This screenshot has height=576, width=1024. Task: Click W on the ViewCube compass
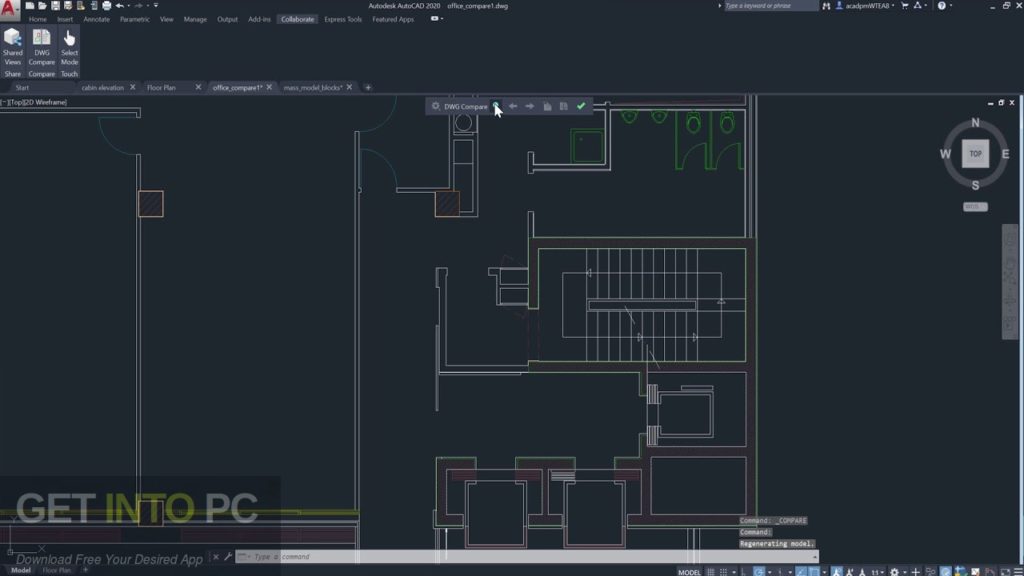point(945,154)
